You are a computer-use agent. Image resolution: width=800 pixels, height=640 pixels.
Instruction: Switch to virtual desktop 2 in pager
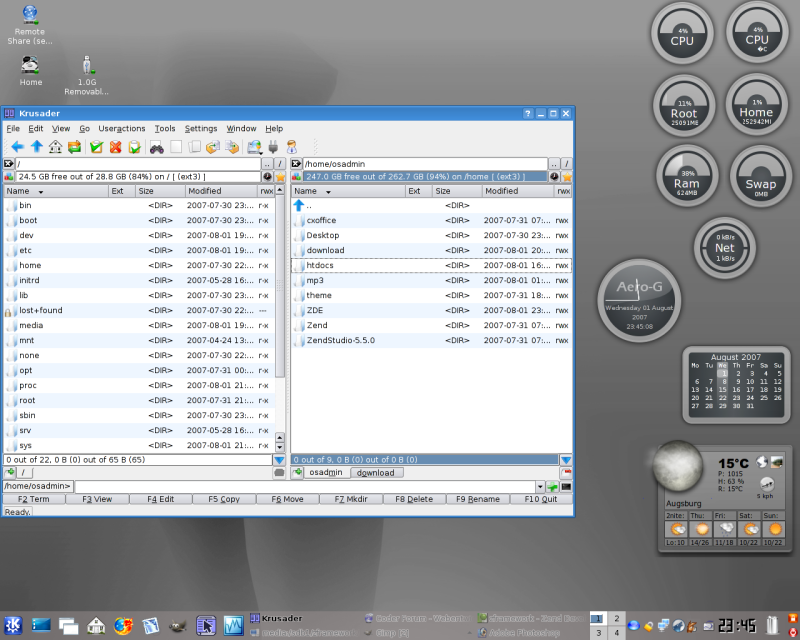coord(618,618)
